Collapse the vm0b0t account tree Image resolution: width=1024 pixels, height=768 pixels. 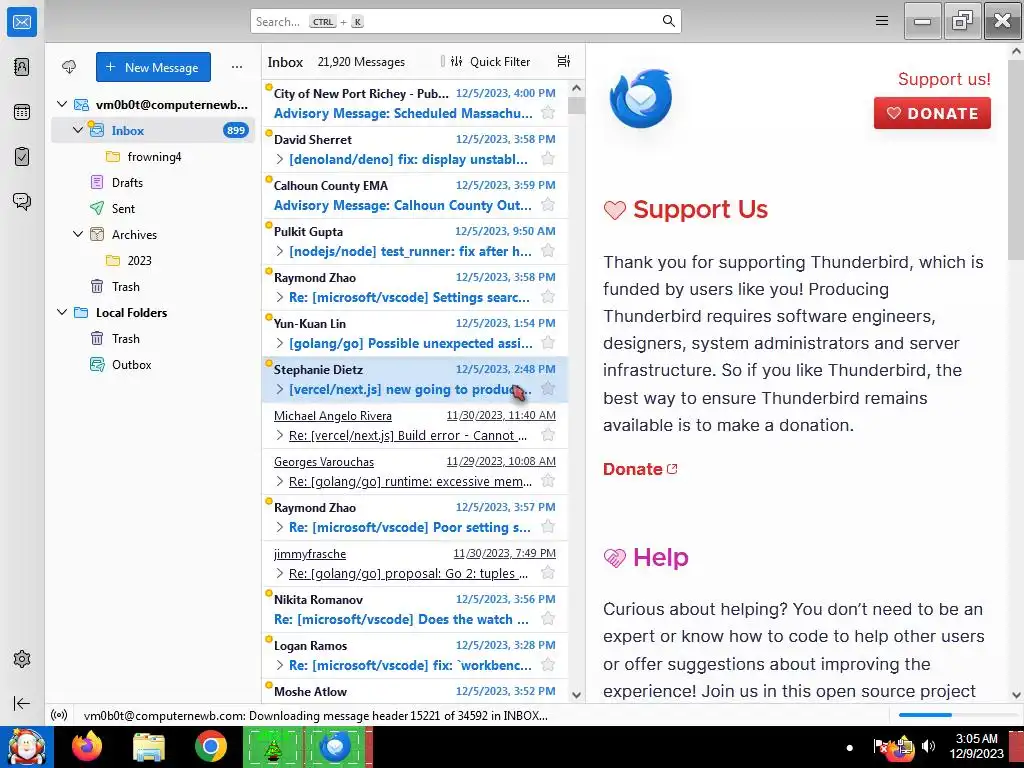coord(62,104)
